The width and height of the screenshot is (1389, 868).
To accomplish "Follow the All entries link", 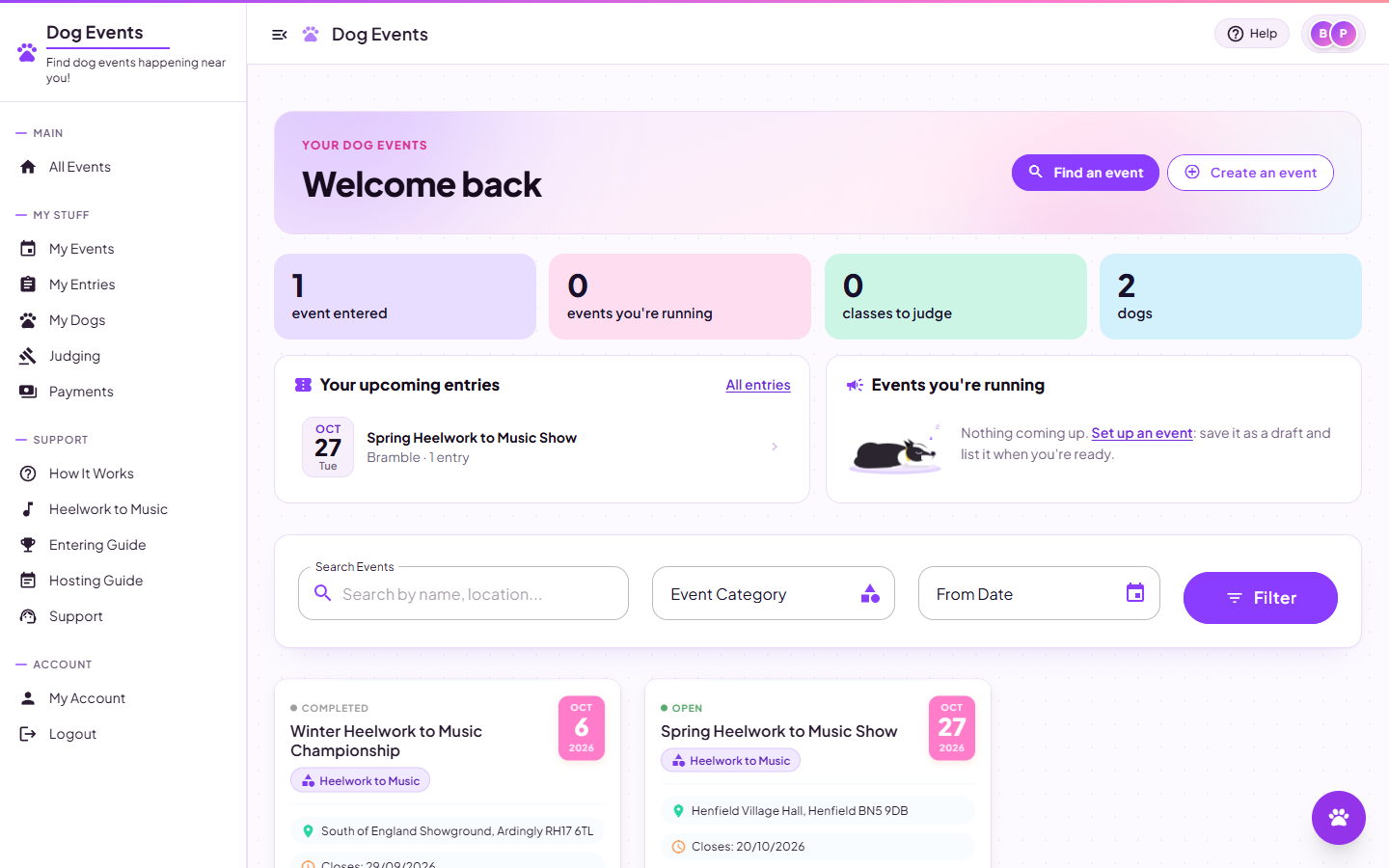I will coord(758,385).
